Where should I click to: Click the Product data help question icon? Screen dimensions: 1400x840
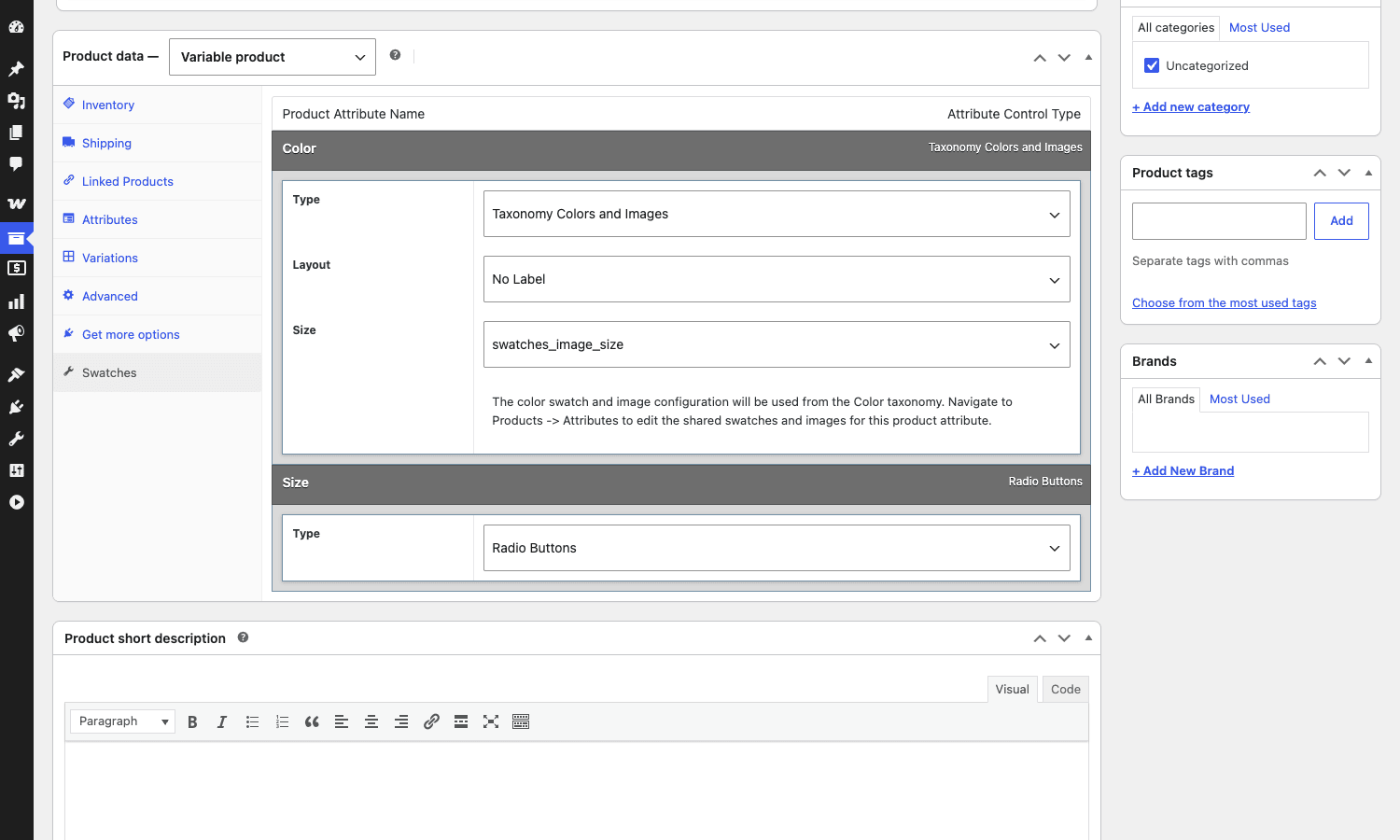pos(395,55)
